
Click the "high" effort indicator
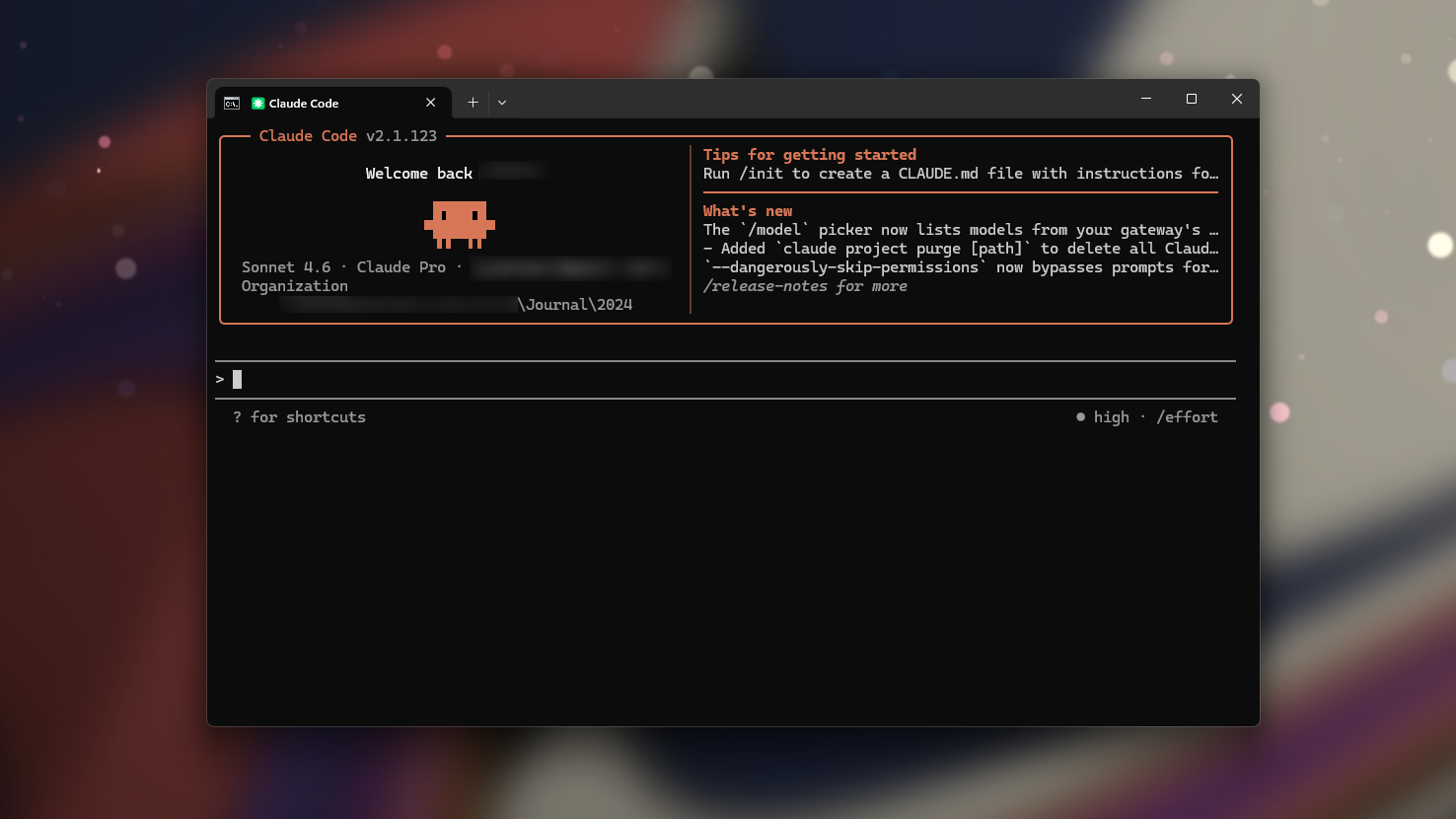click(1103, 417)
